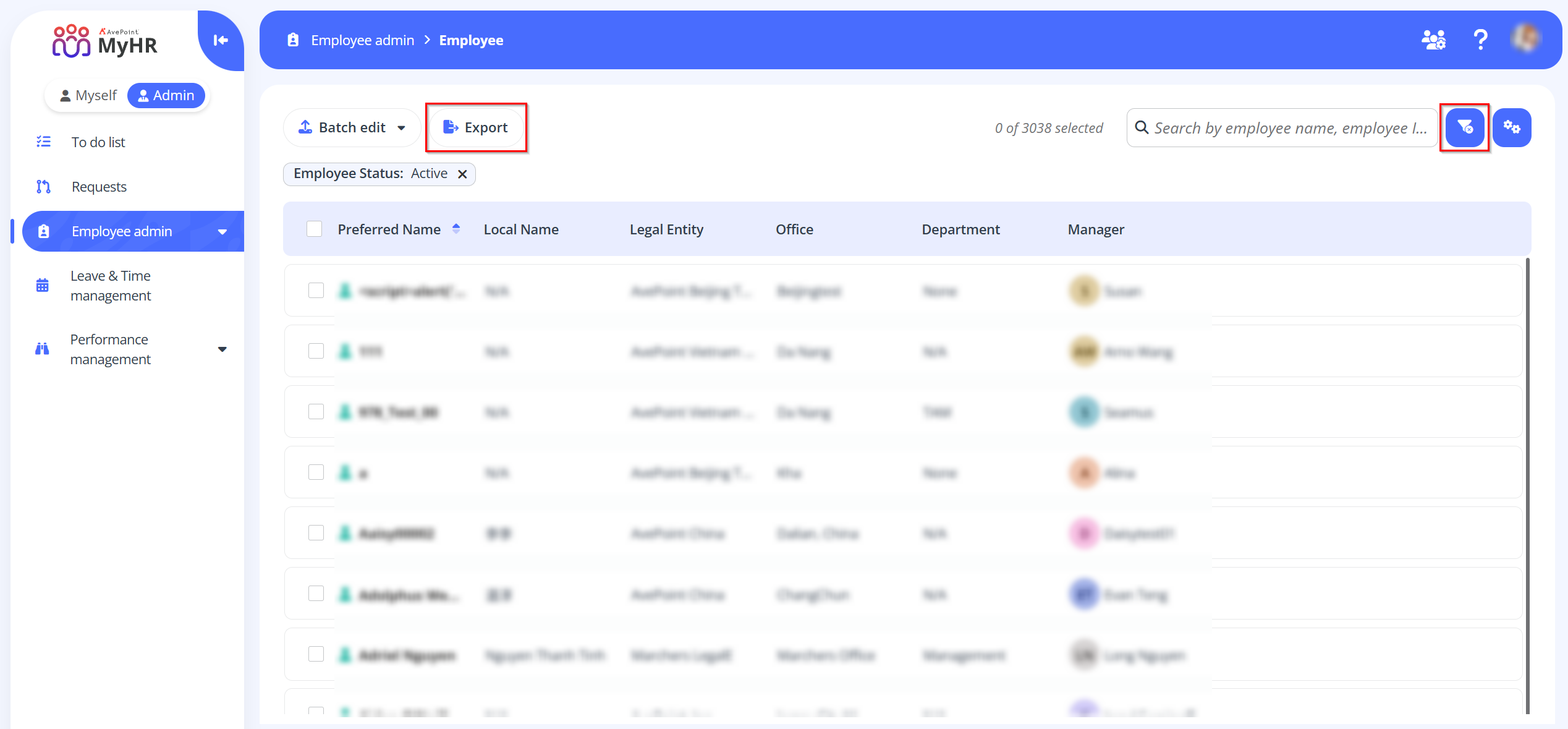Image resolution: width=1568 pixels, height=729 pixels.
Task: Click the Local Name column header
Action: (521, 229)
